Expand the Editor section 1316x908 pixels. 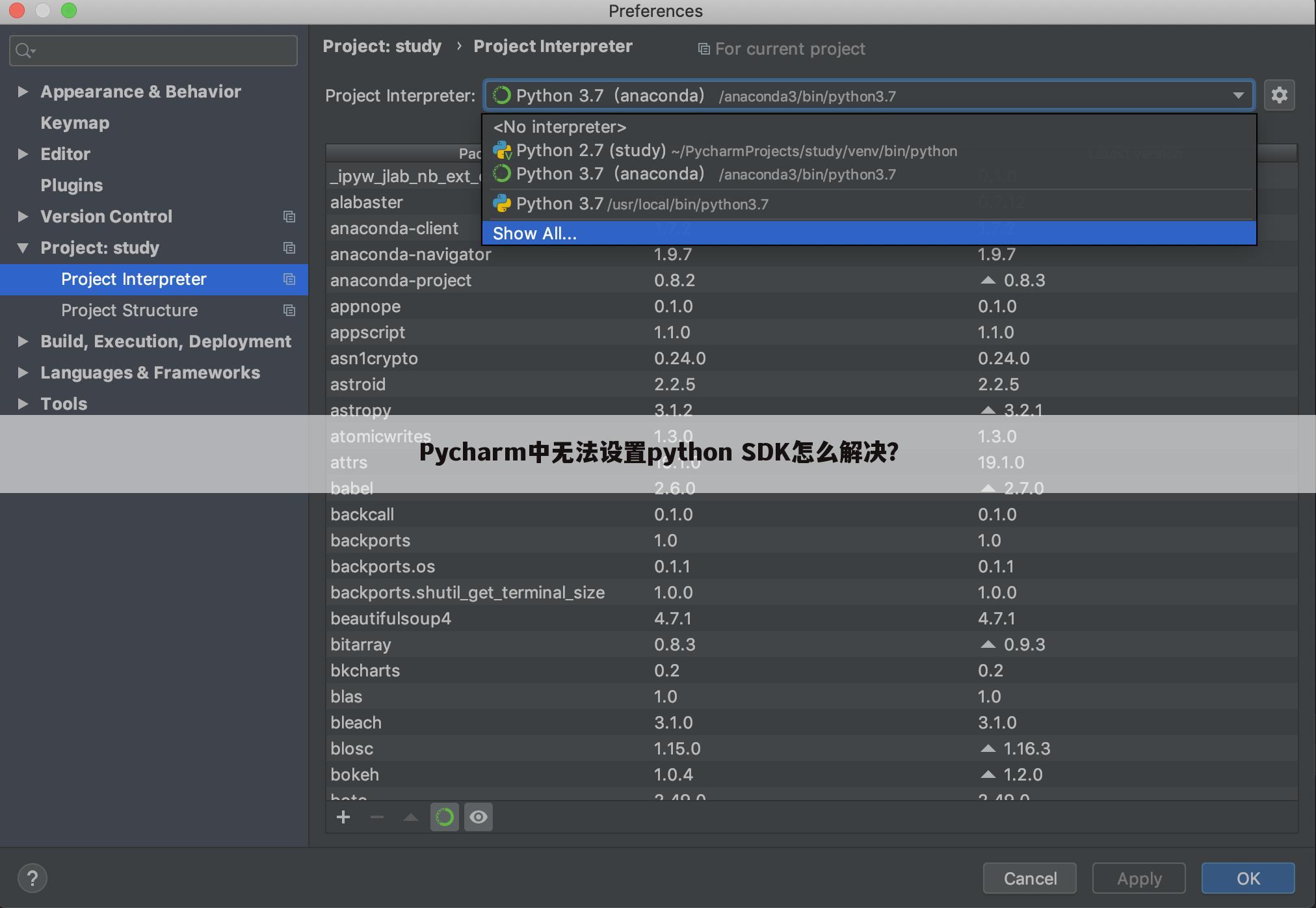(23, 154)
